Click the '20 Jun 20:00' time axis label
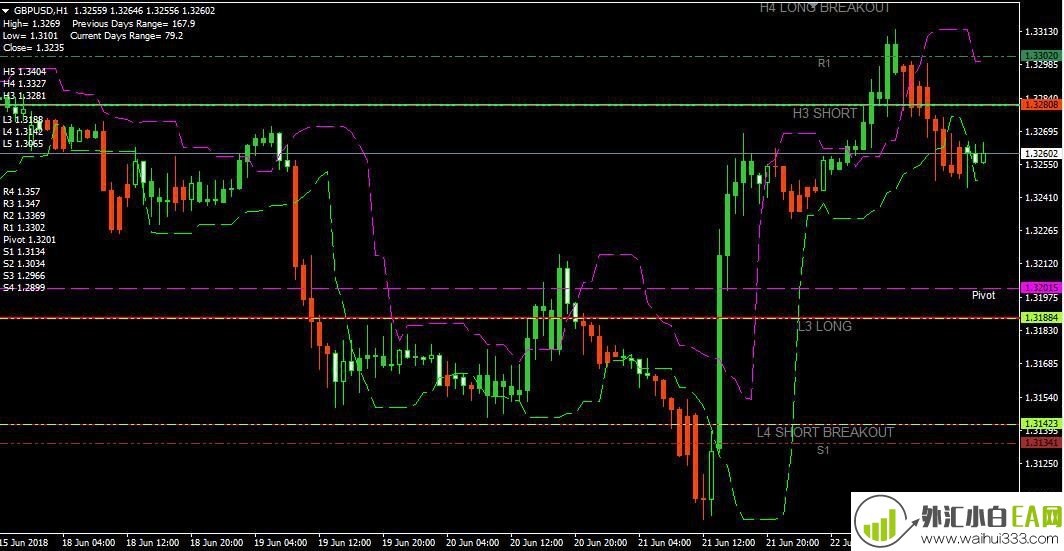 (x=601, y=544)
